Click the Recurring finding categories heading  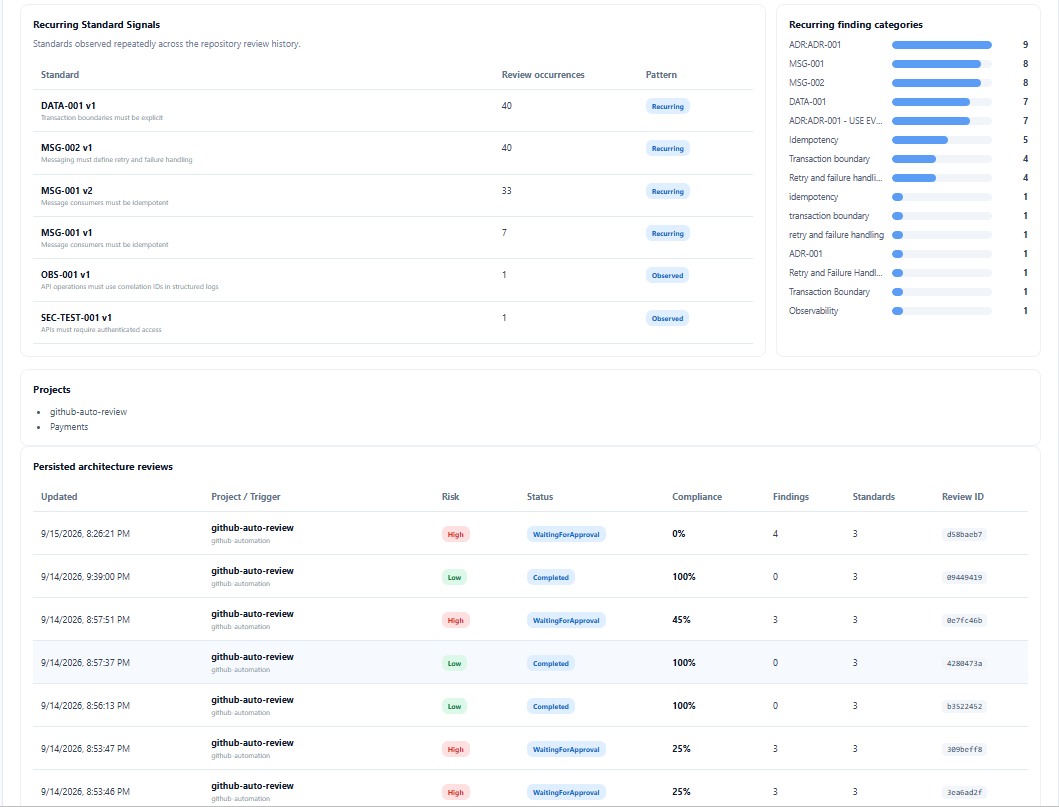tap(856, 24)
